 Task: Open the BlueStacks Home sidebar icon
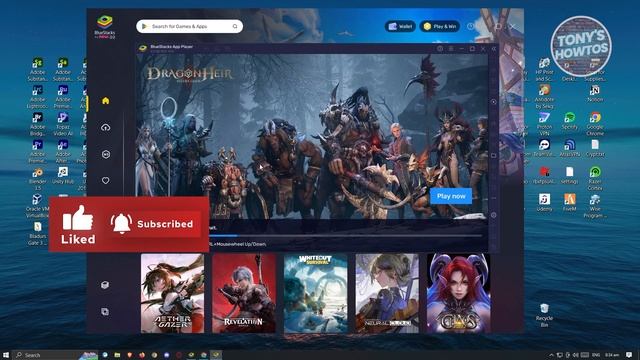[x=106, y=100]
